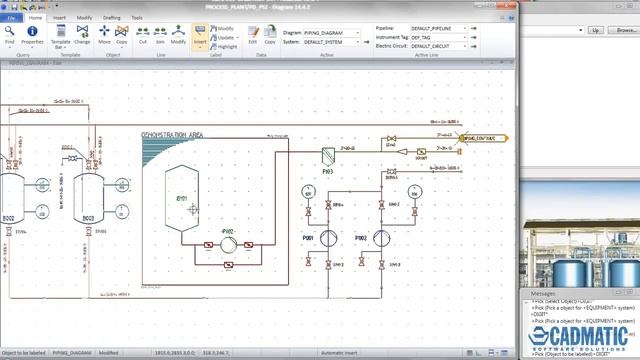
Task: Click Modify in the Label group
Action: click(x=222, y=29)
